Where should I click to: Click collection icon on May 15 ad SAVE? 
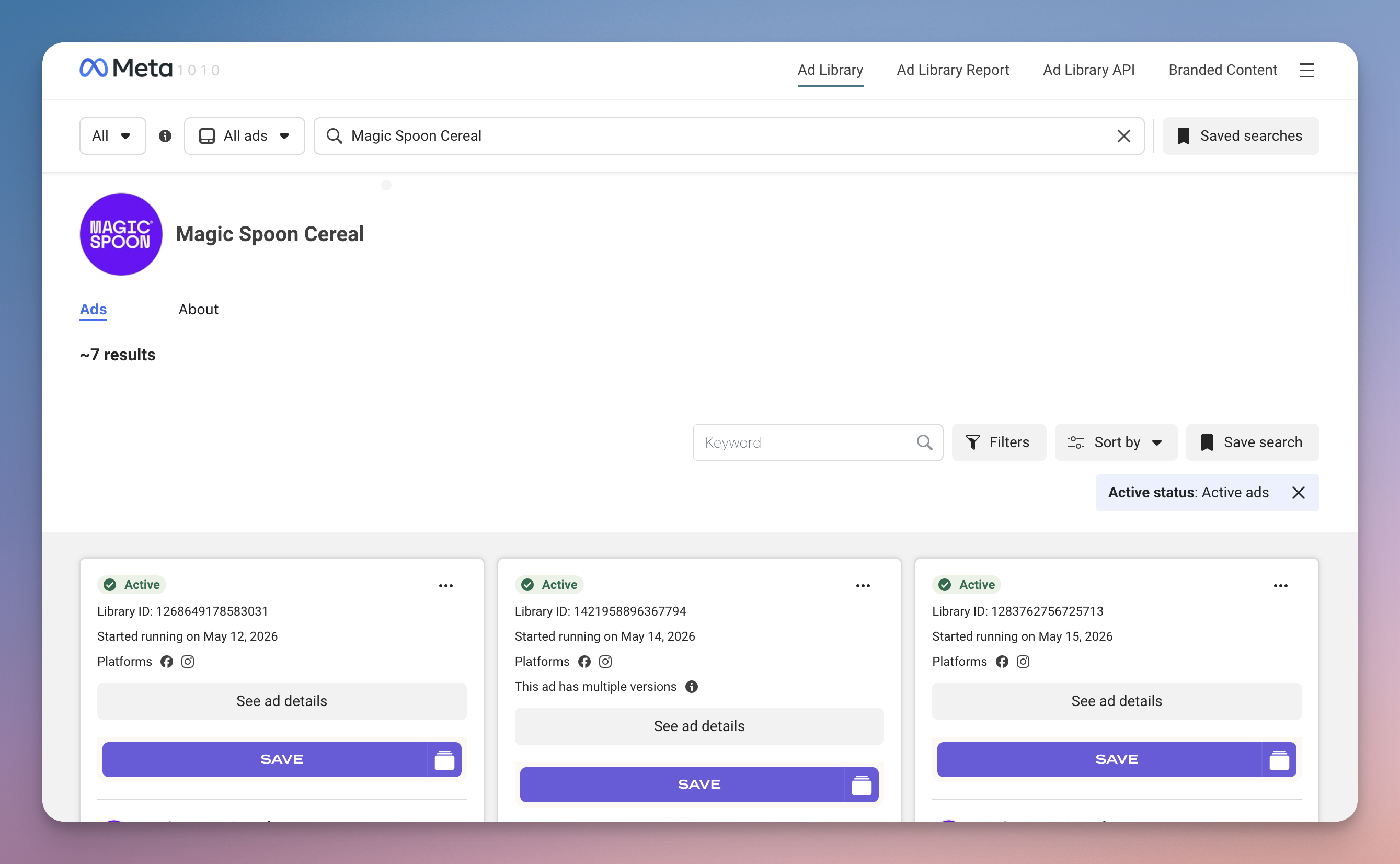tap(1279, 760)
